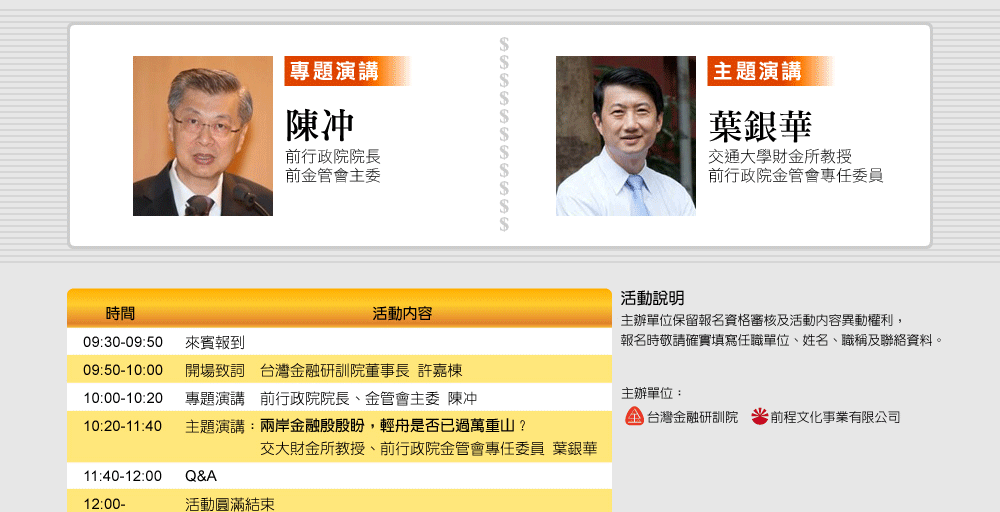Click the 活動說明 heading
The image size is (1000, 512).
pos(652,298)
